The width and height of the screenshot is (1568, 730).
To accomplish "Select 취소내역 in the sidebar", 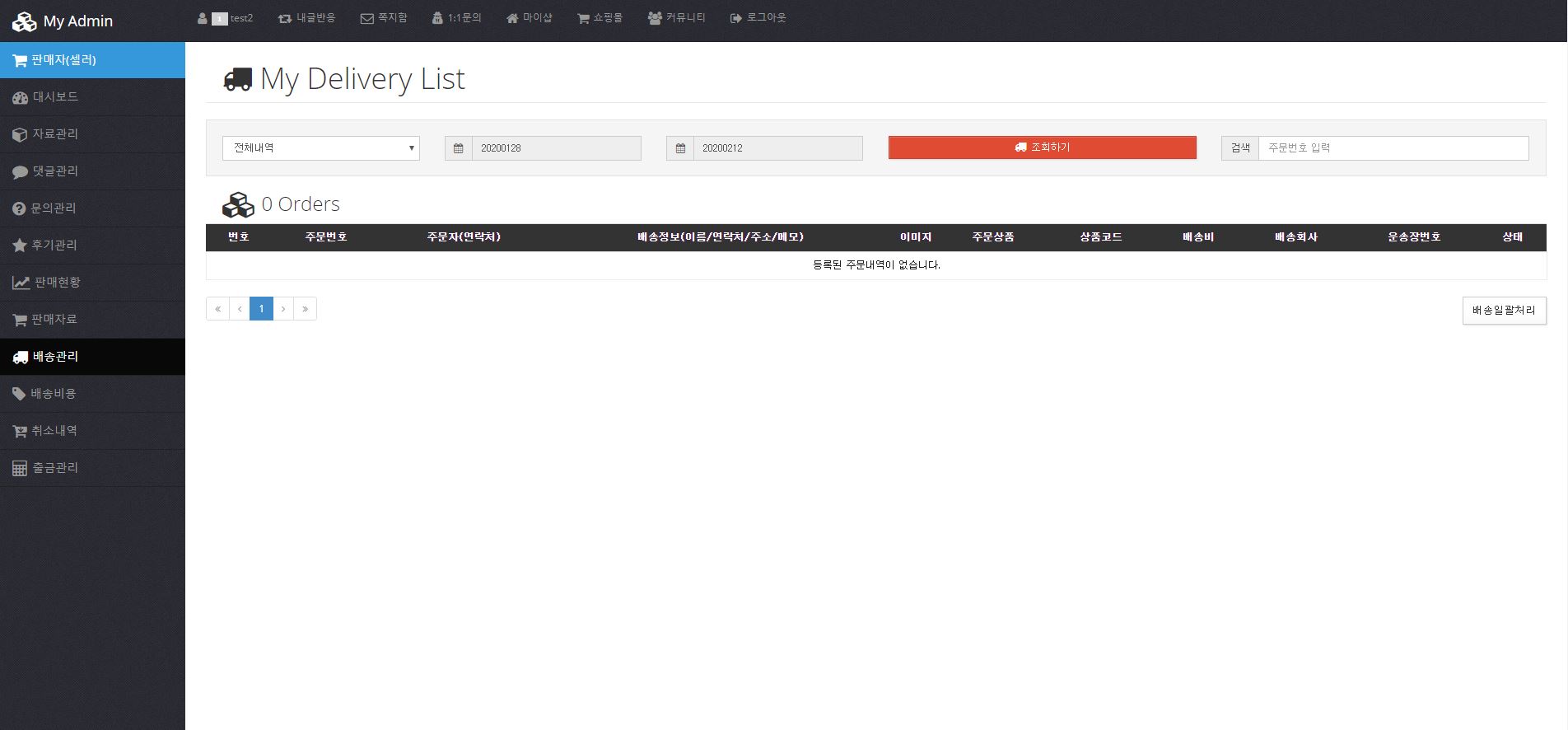I will coord(54,431).
